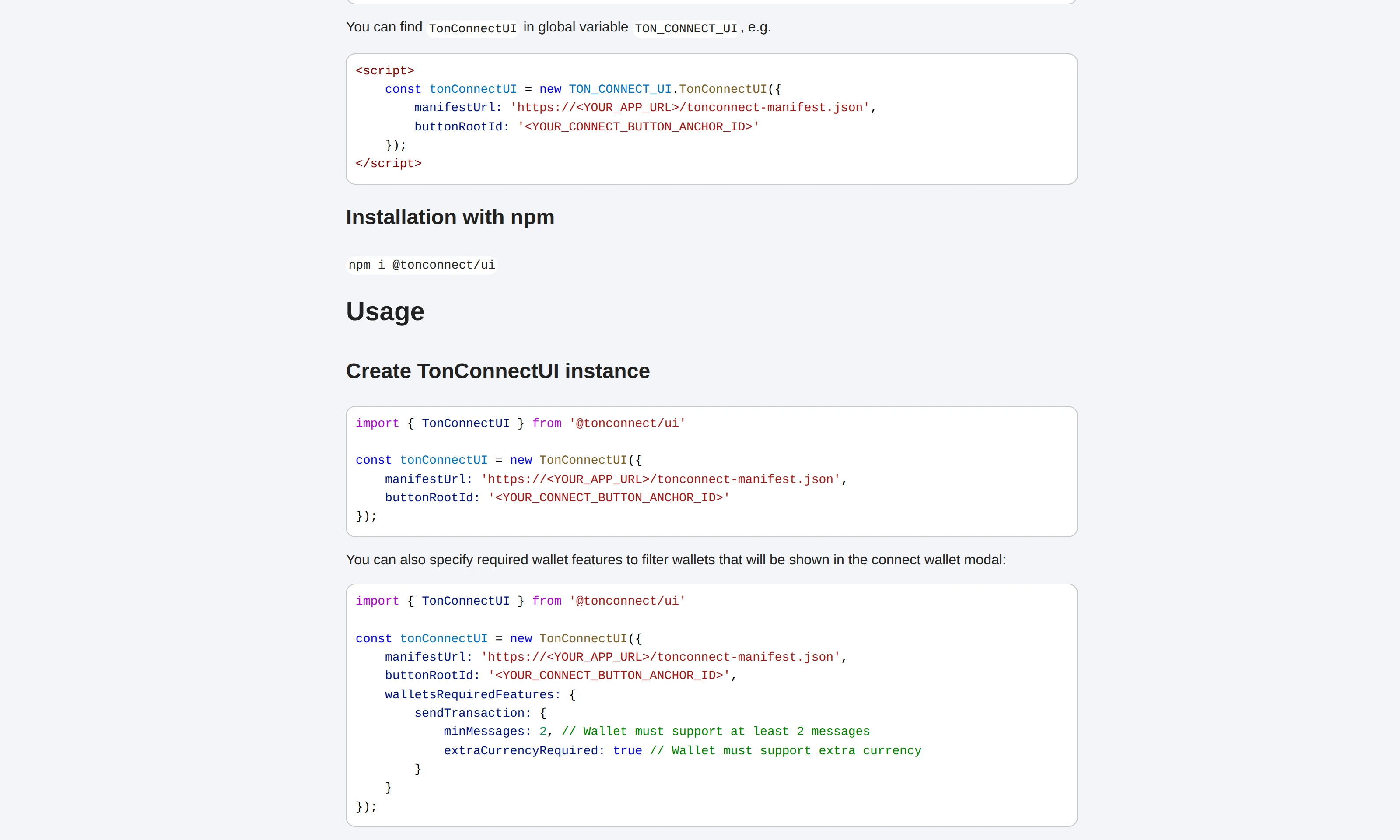The image size is (1400, 840).
Task: Click 'extraCurrencyRequired: true' in the code
Action: pos(542,751)
